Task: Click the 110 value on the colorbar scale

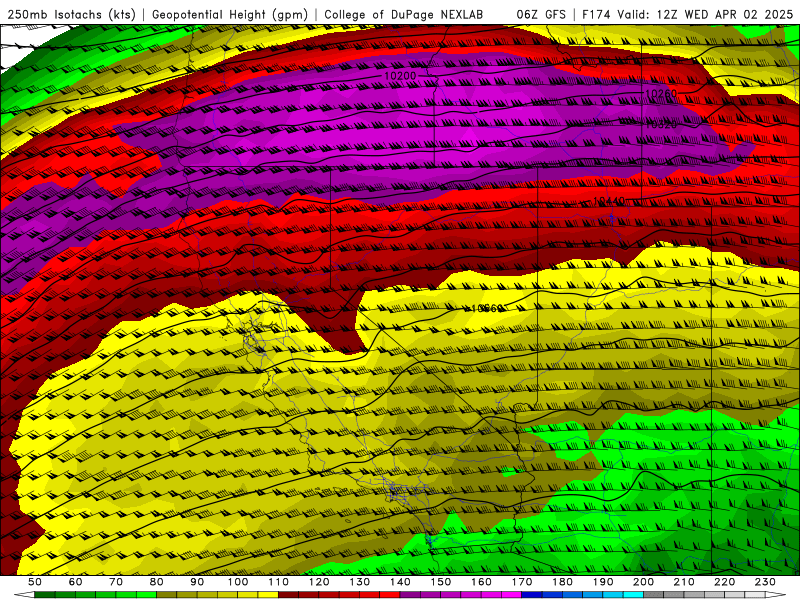Action: 278,582
